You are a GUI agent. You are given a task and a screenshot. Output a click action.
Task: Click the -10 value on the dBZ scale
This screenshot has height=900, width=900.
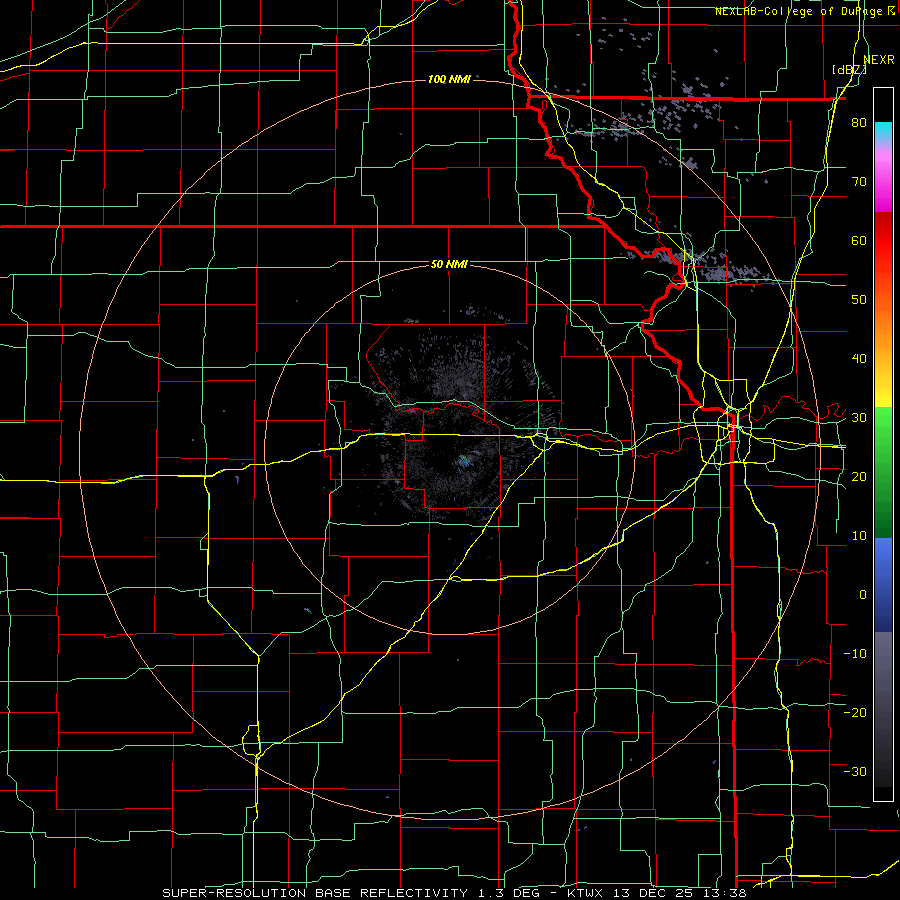(855, 653)
